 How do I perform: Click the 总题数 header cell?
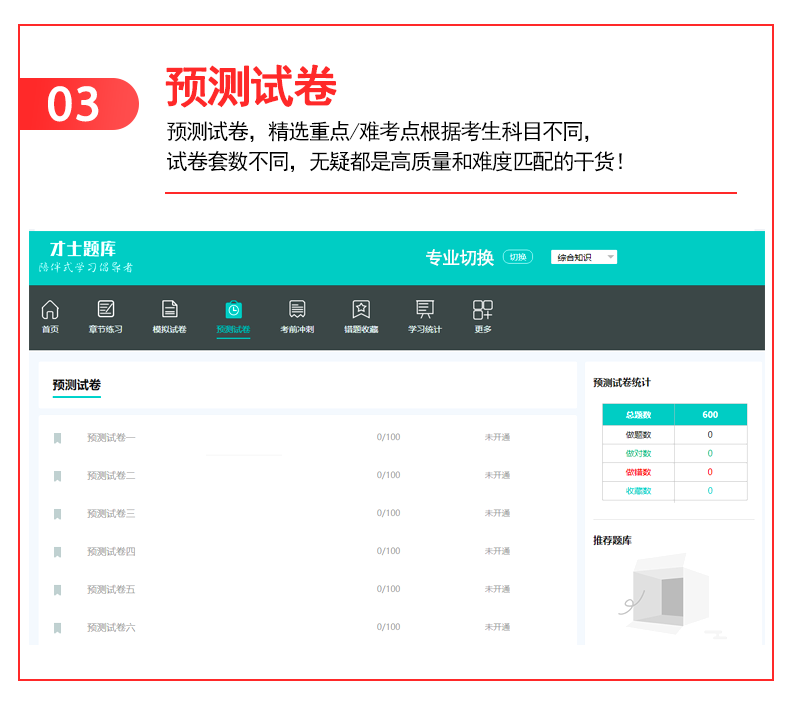[x=638, y=415]
